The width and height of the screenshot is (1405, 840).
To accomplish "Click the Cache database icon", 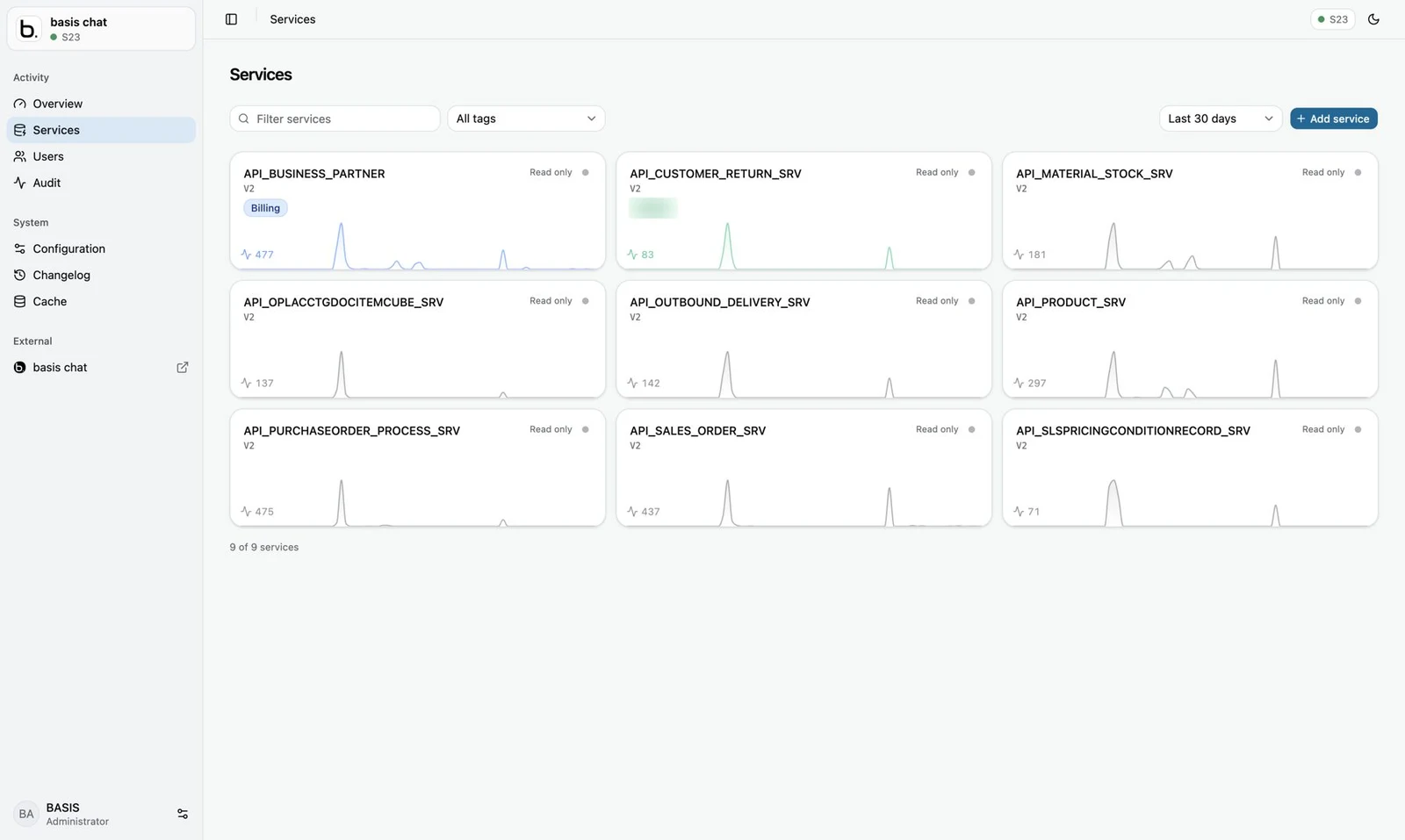I will [x=19, y=301].
